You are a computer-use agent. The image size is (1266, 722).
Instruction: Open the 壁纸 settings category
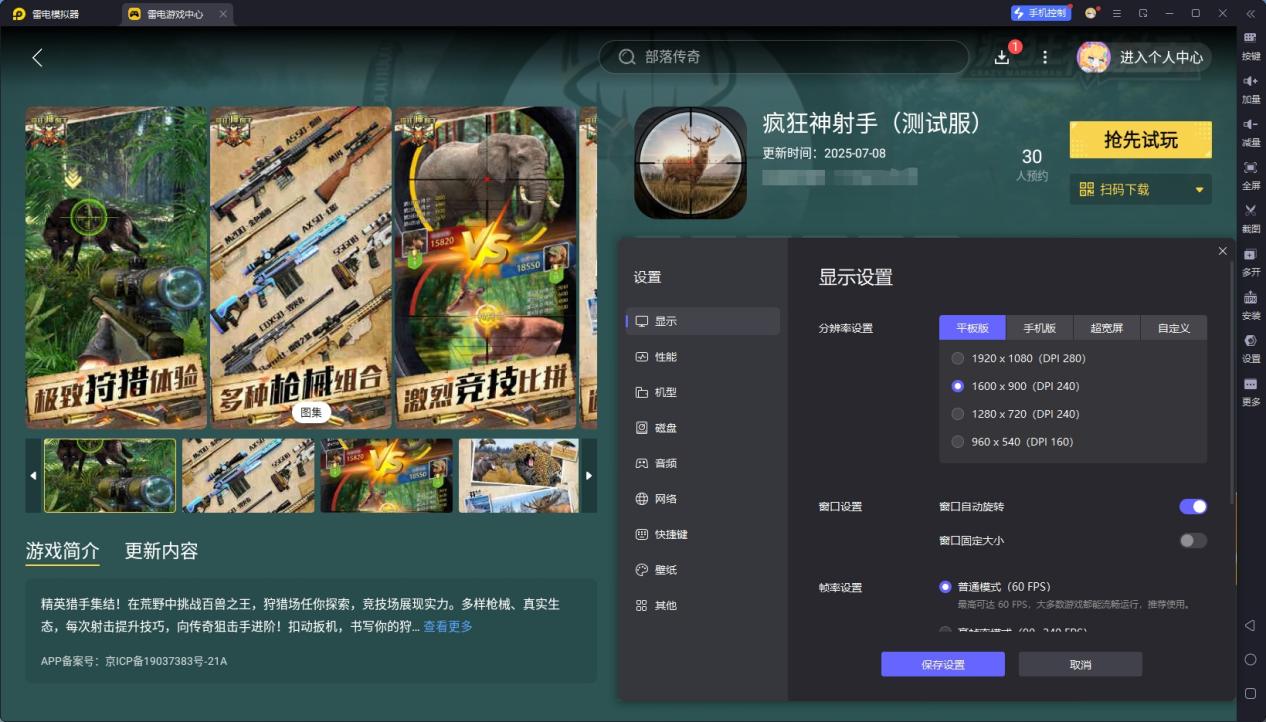[703, 570]
